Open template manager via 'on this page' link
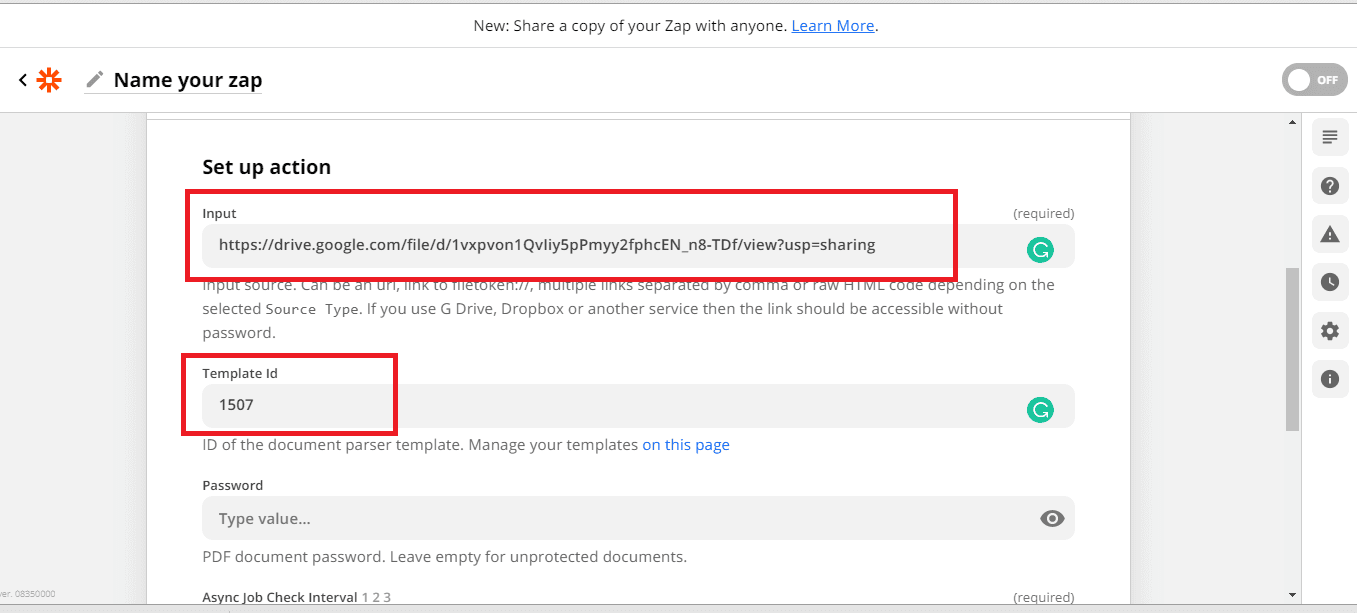Viewport: 1357px width, 613px height. tap(686, 444)
